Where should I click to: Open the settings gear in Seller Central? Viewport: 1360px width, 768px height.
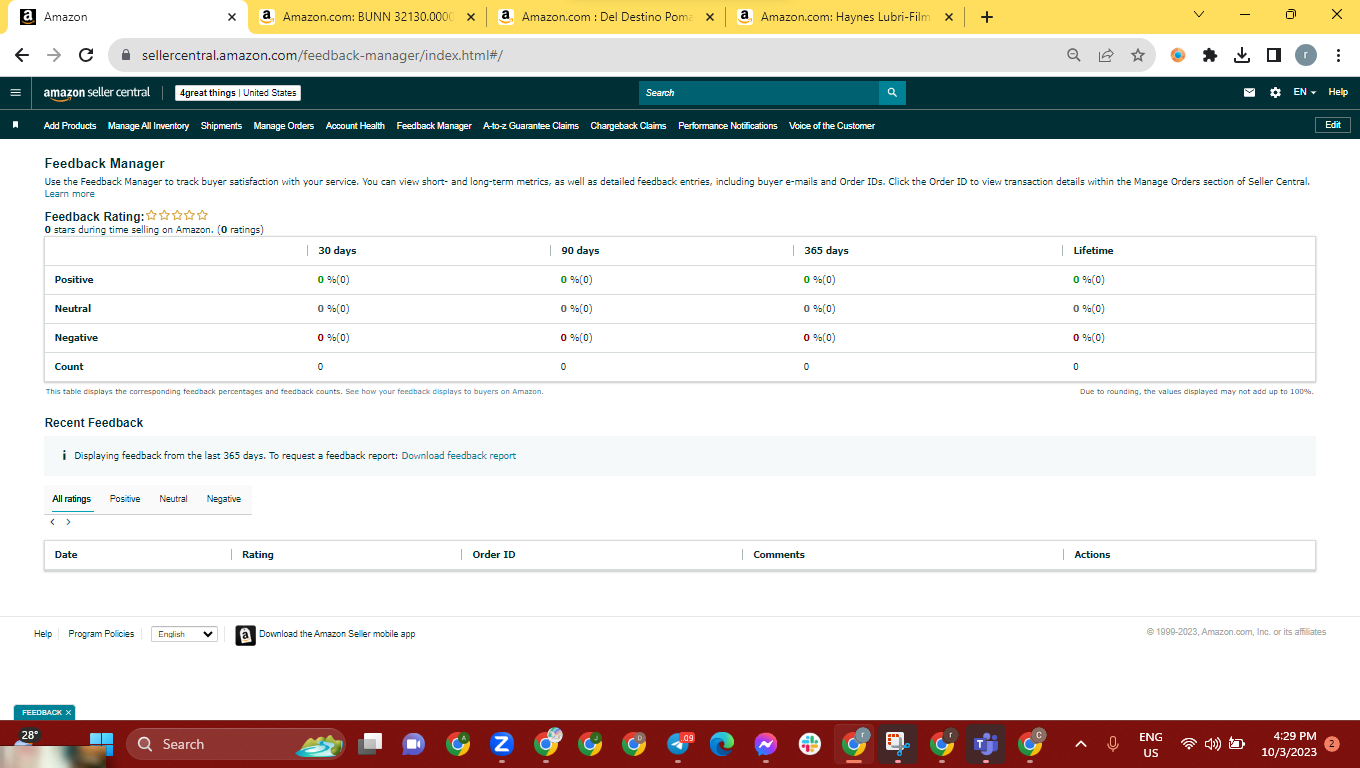pyautogui.click(x=1275, y=93)
